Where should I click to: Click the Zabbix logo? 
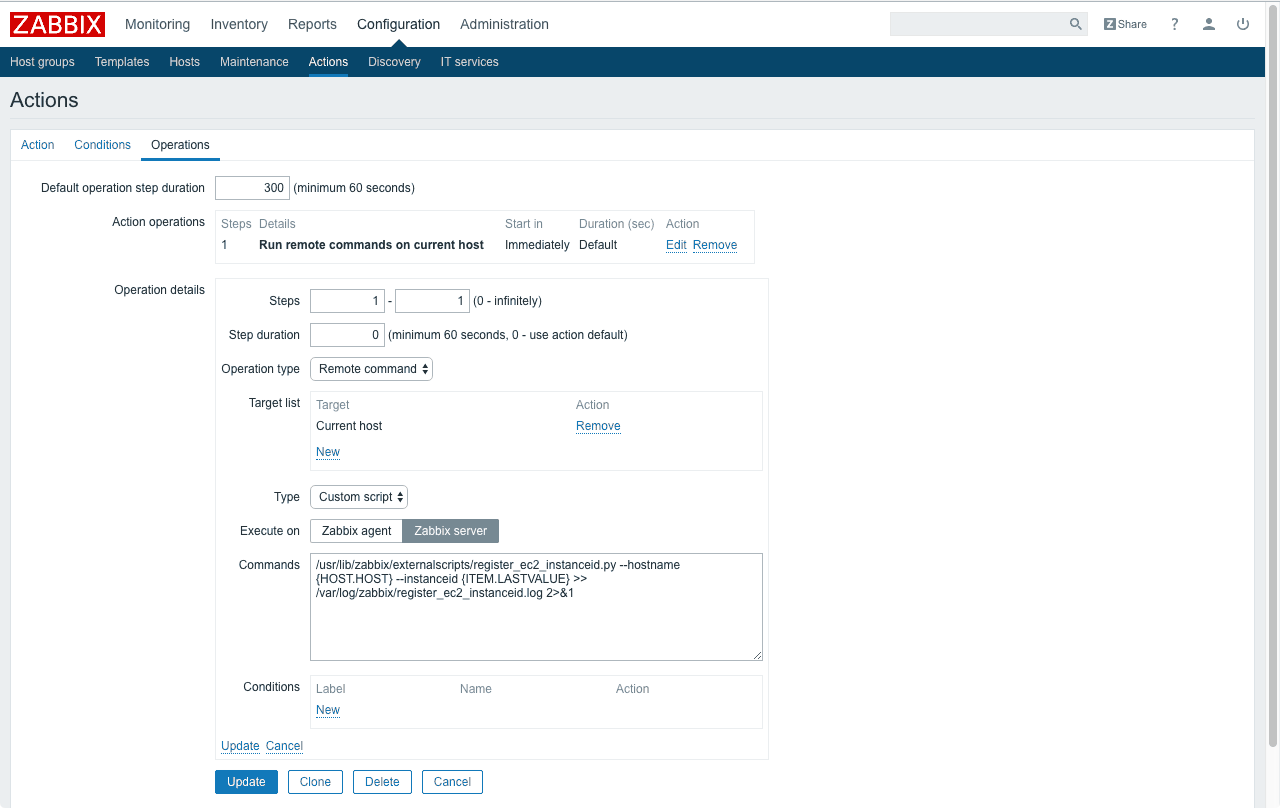[x=57, y=24]
